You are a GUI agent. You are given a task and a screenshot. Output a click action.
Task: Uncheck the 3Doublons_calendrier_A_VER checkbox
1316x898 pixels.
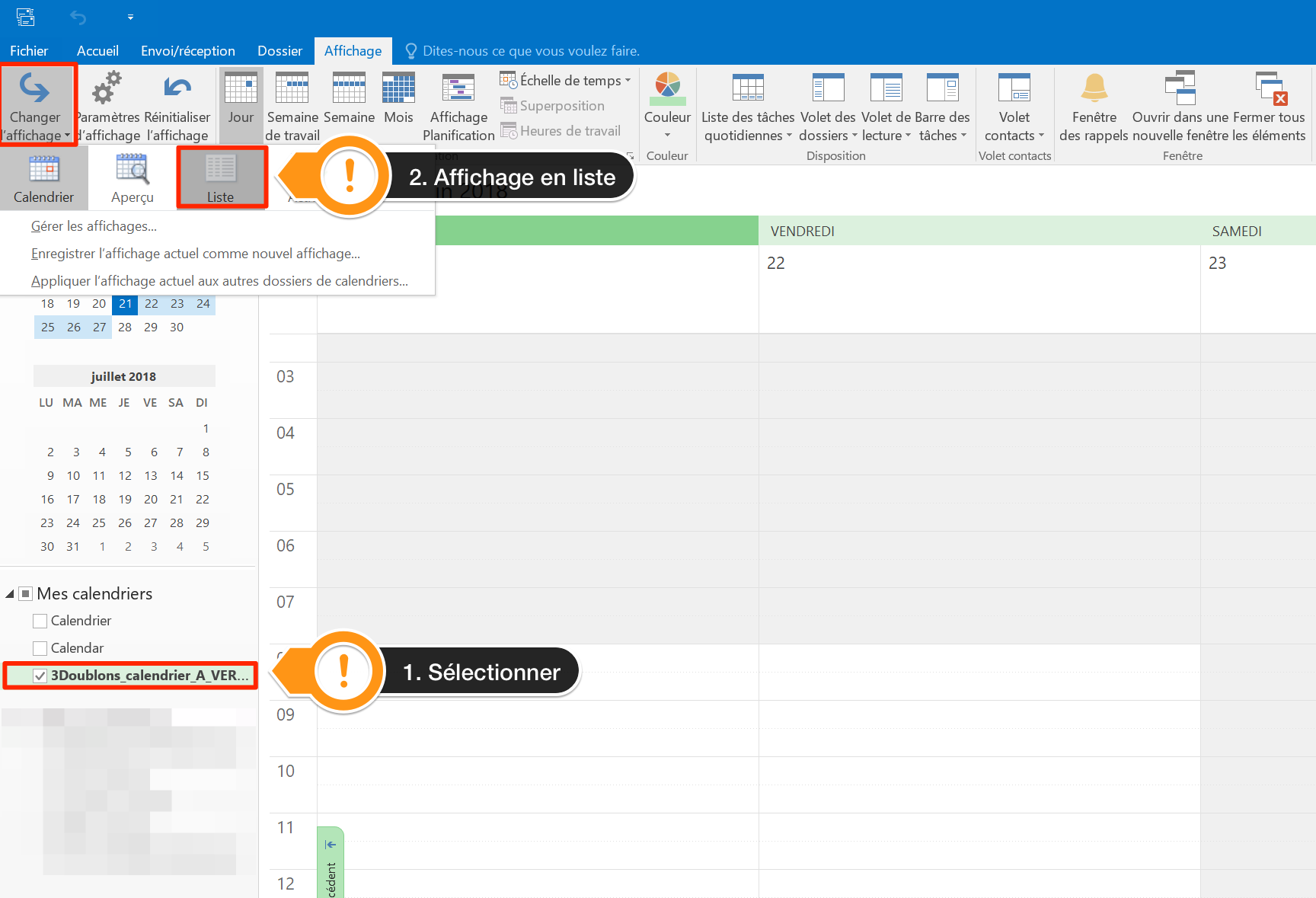point(40,676)
